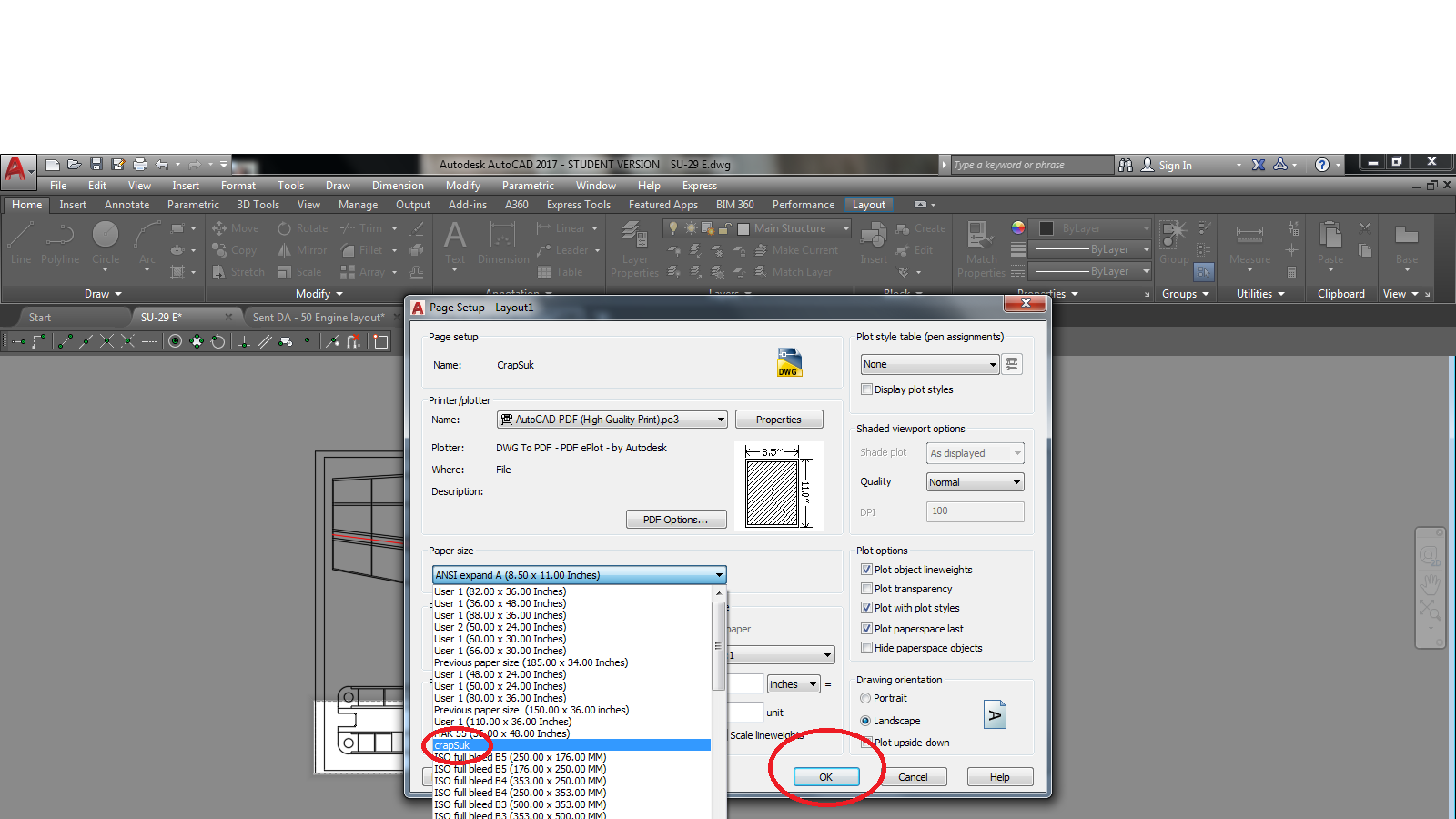Select Portrait drawing orientation
This screenshot has width=1456, height=819.
865,698
